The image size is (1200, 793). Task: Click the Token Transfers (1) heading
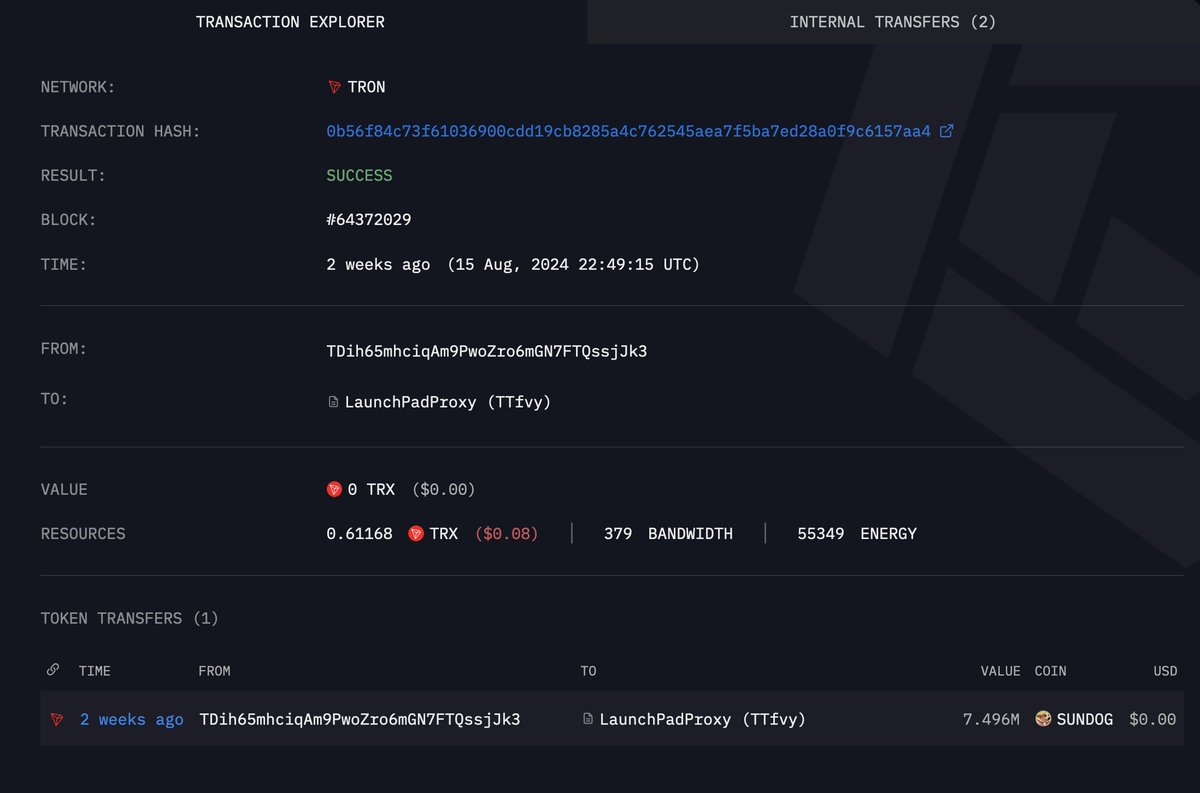point(130,618)
